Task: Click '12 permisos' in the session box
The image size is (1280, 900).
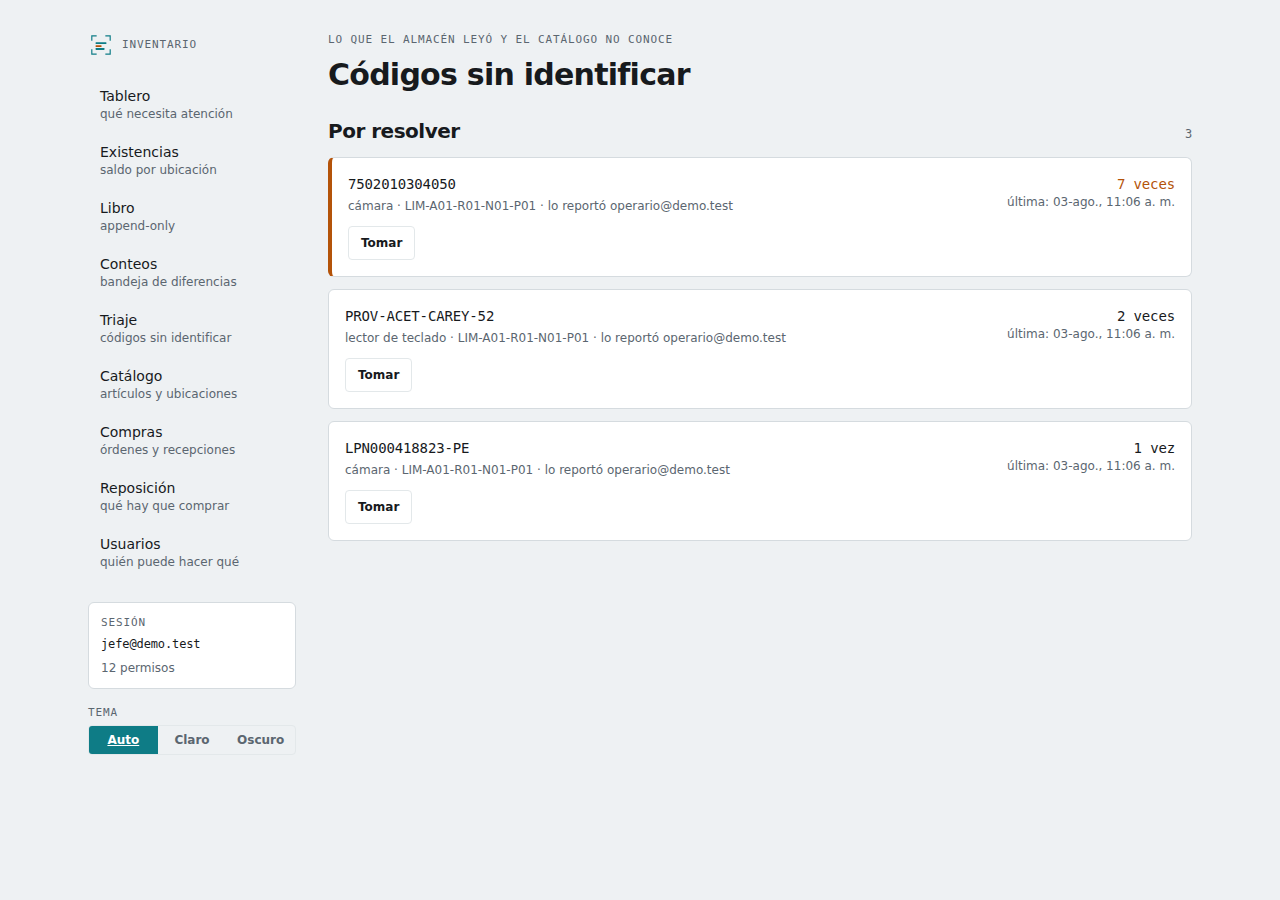Action: pos(138,668)
